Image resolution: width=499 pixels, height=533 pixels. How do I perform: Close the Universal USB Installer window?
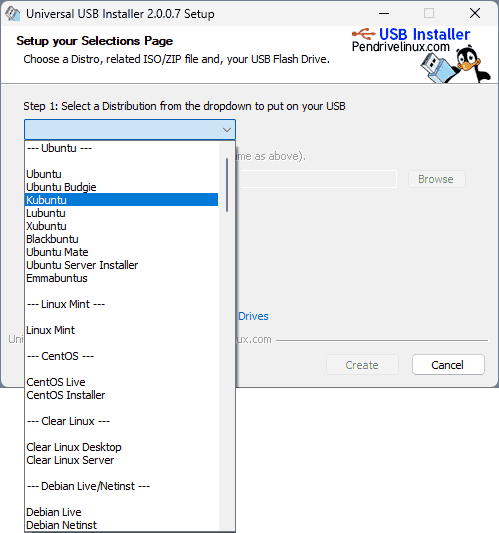475,14
